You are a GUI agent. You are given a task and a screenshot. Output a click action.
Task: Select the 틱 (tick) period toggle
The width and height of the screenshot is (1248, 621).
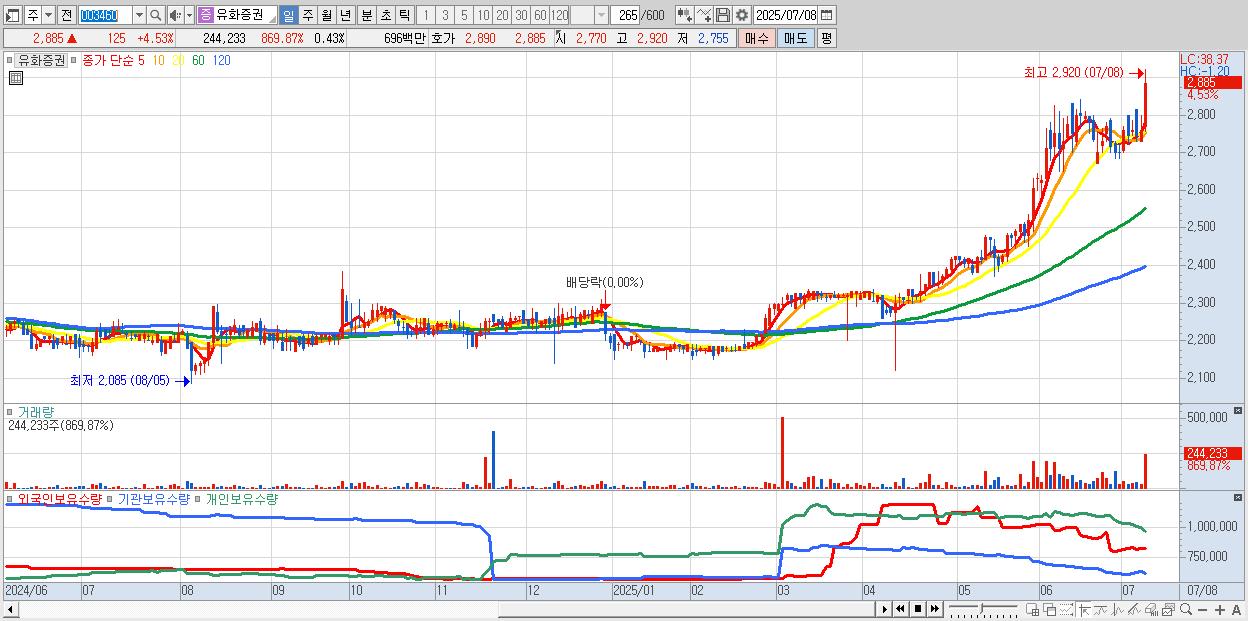[x=404, y=15]
